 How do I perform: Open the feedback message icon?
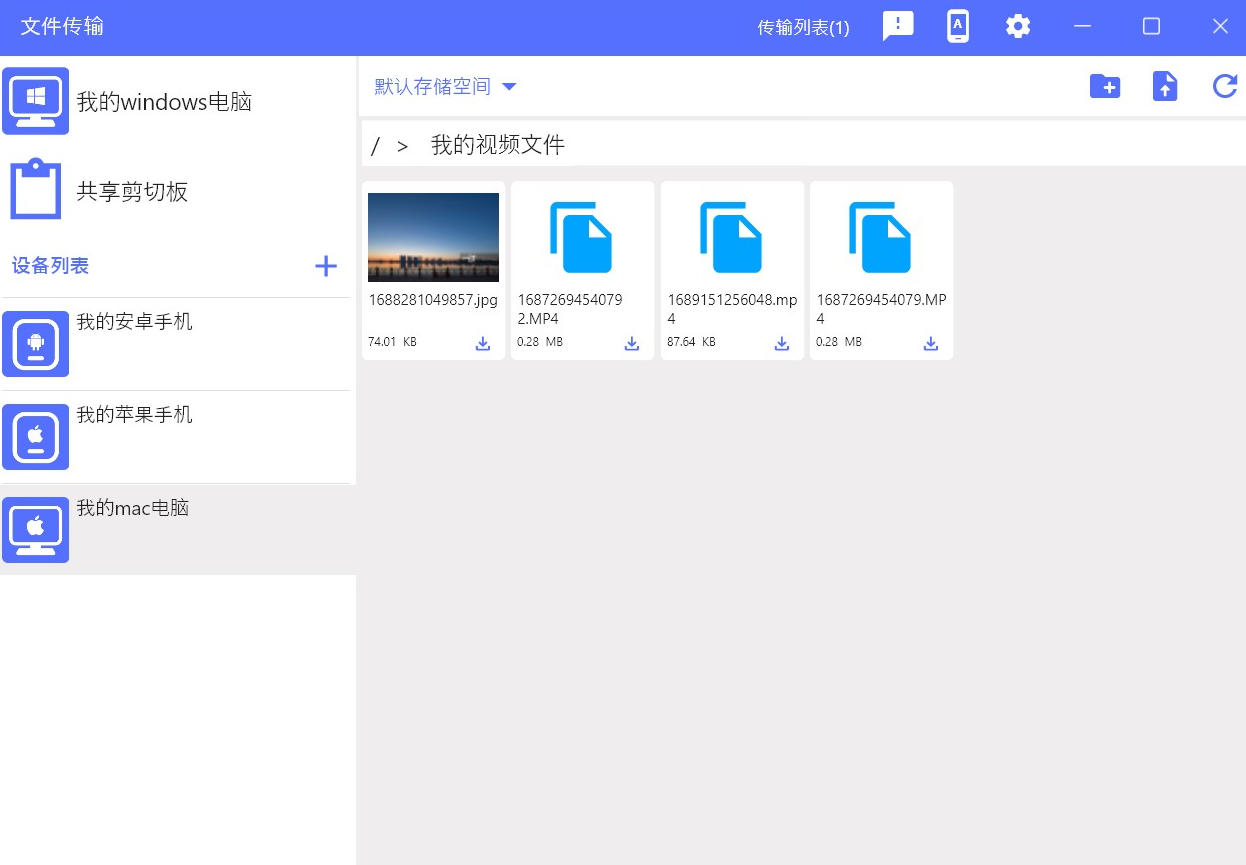pos(898,27)
